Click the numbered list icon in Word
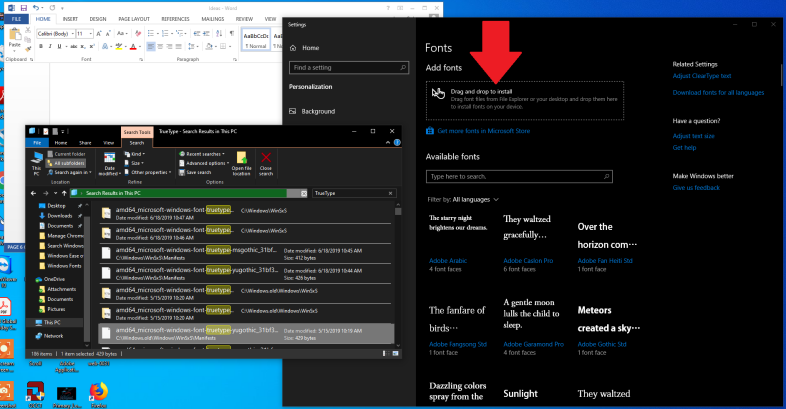The width and height of the screenshot is (786, 409). coord(165,34)
